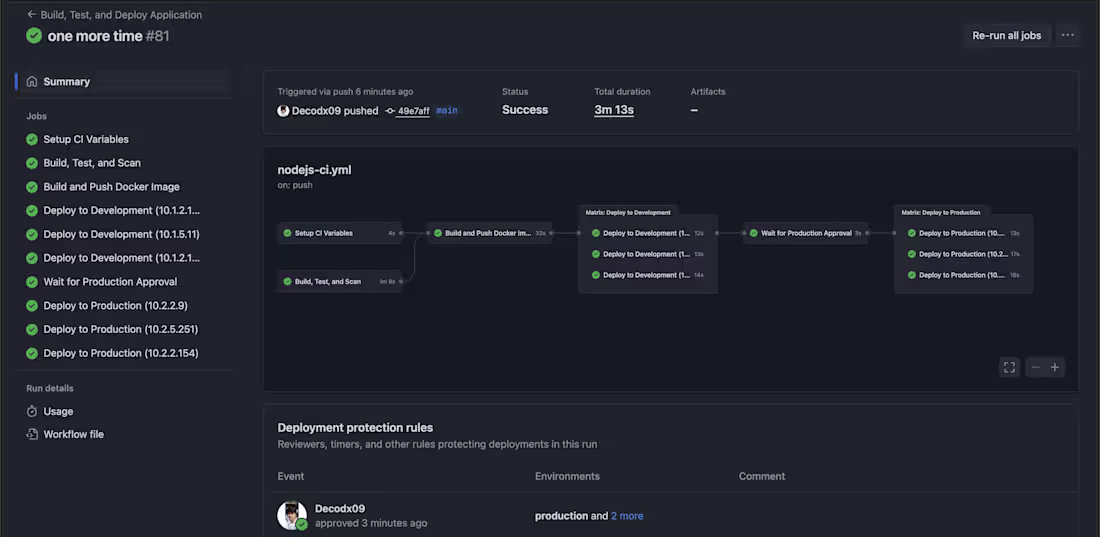
Task: Toggle fullscreen view of workflow graph
Action: (x=1010, y=367)
